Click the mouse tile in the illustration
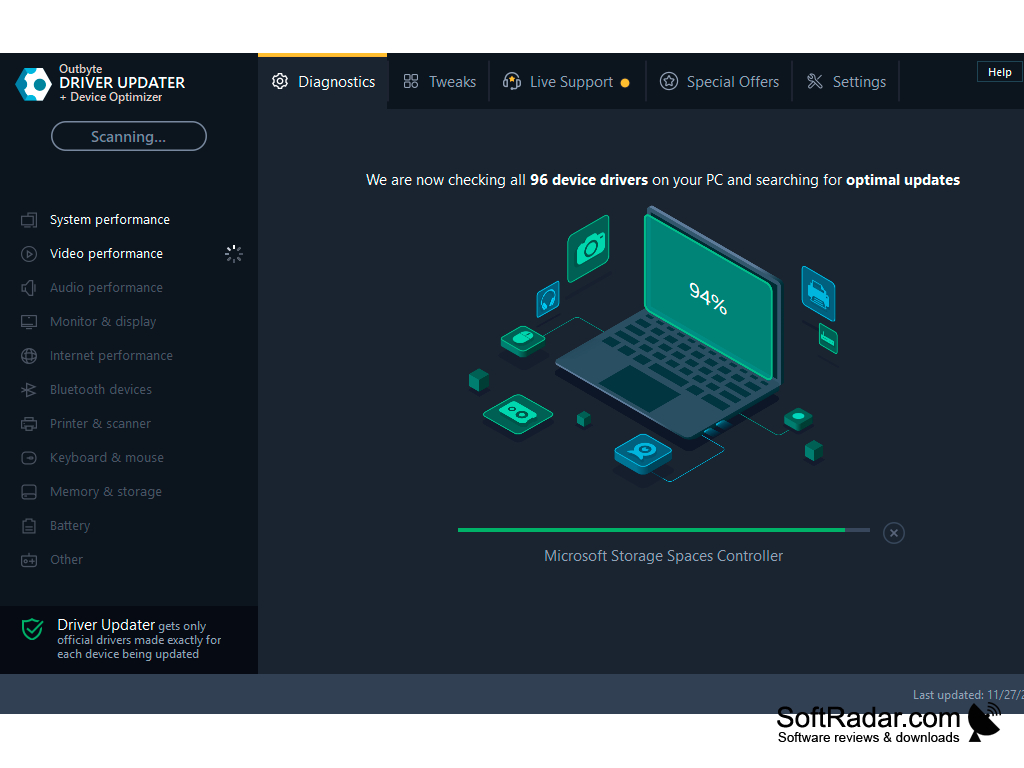The image size is (1024, 768). coord(523,340)
